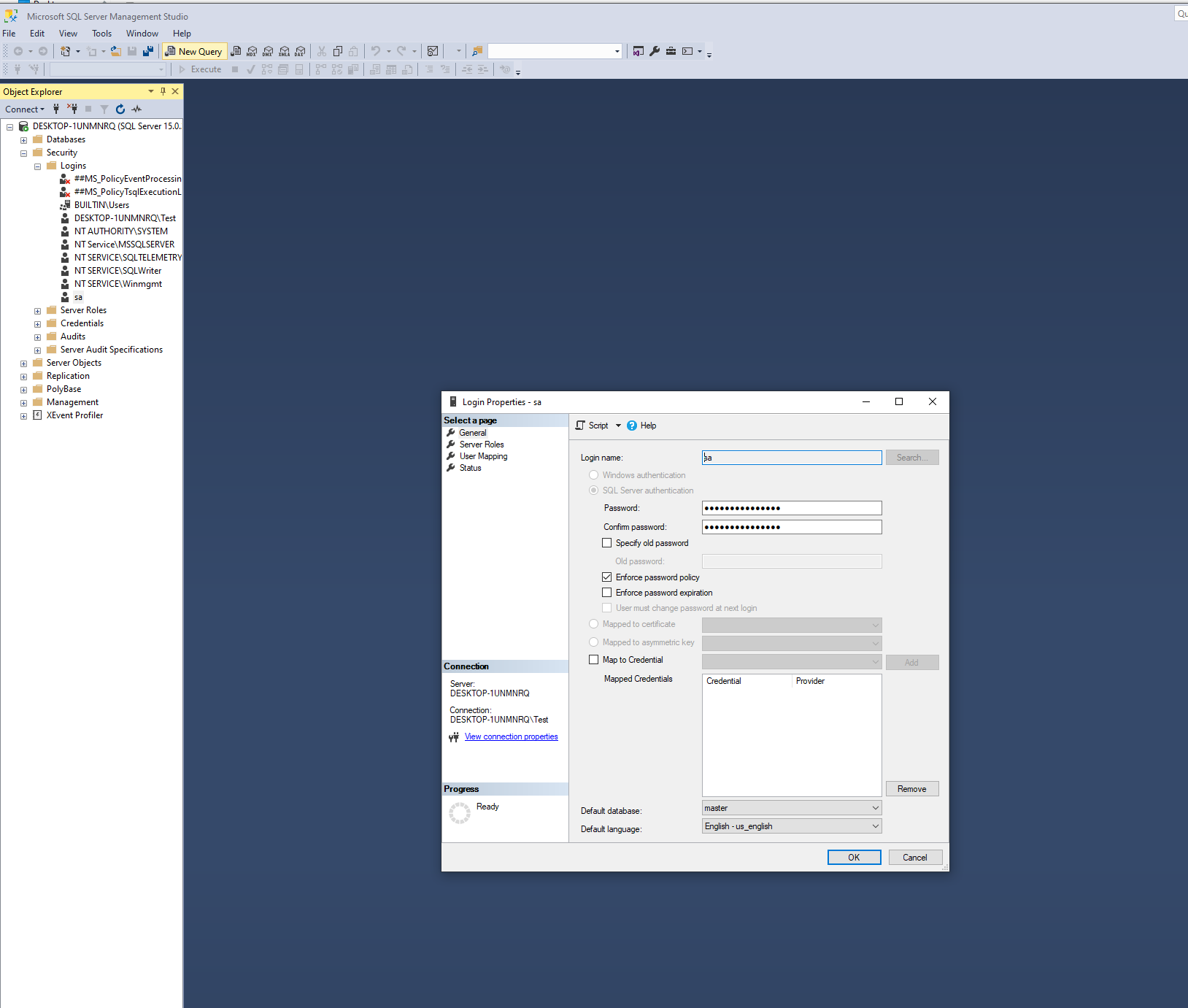1188x1008 pixels.
Task: Click the Open File folder icon
Action: [116, 51]
